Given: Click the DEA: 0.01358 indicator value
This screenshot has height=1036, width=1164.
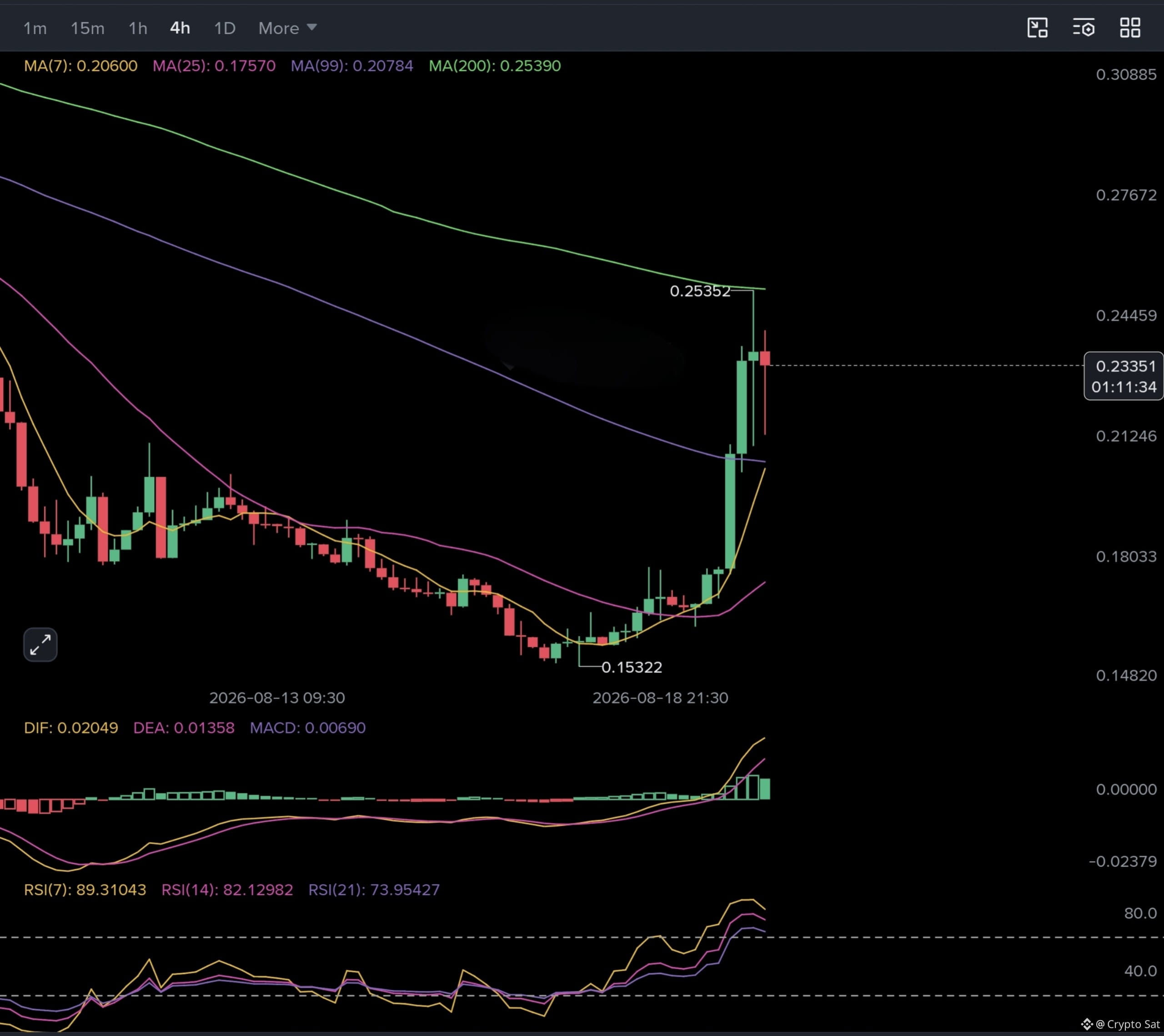Looking at the screenshot, I should click(x=184, y=727).
